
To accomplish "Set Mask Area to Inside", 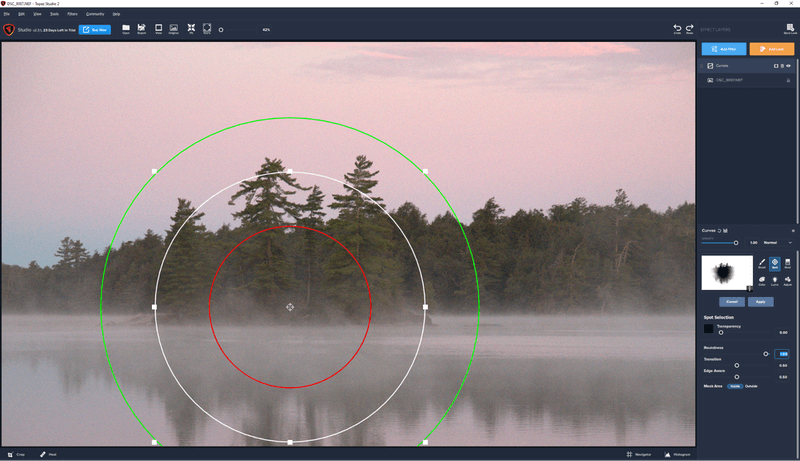I will tap(735, 386).
